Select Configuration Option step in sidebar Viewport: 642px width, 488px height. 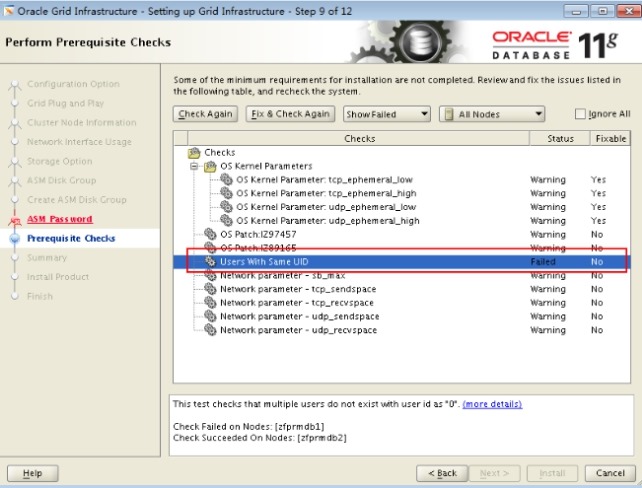73,84
